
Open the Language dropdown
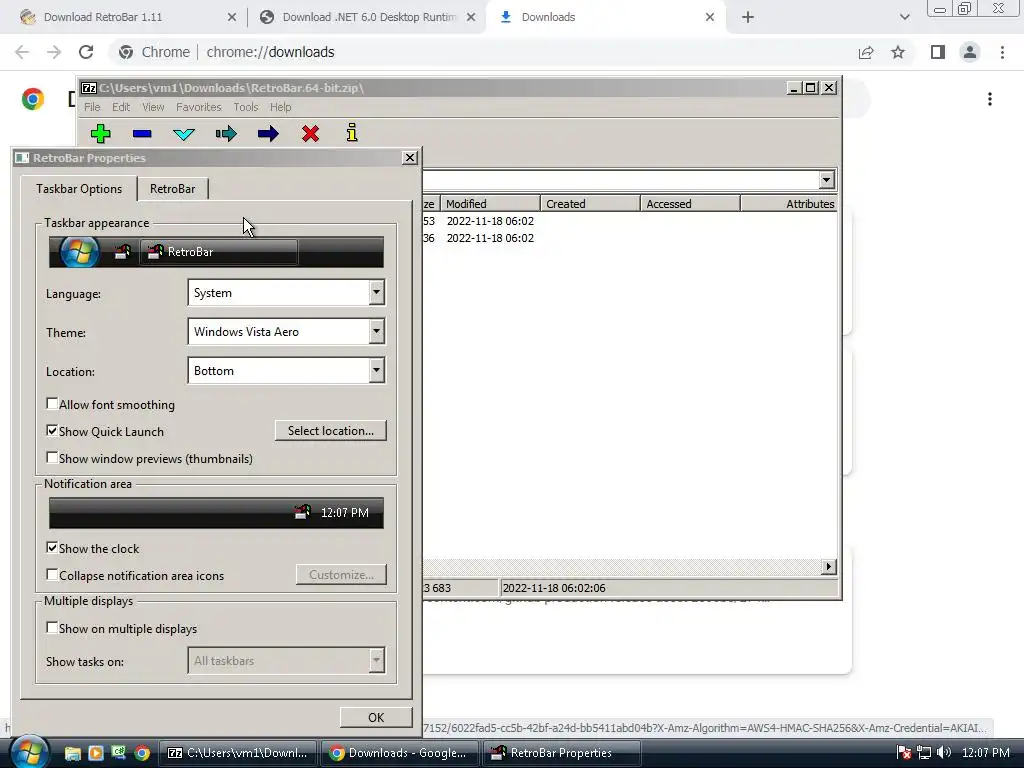tap(286, 293)
